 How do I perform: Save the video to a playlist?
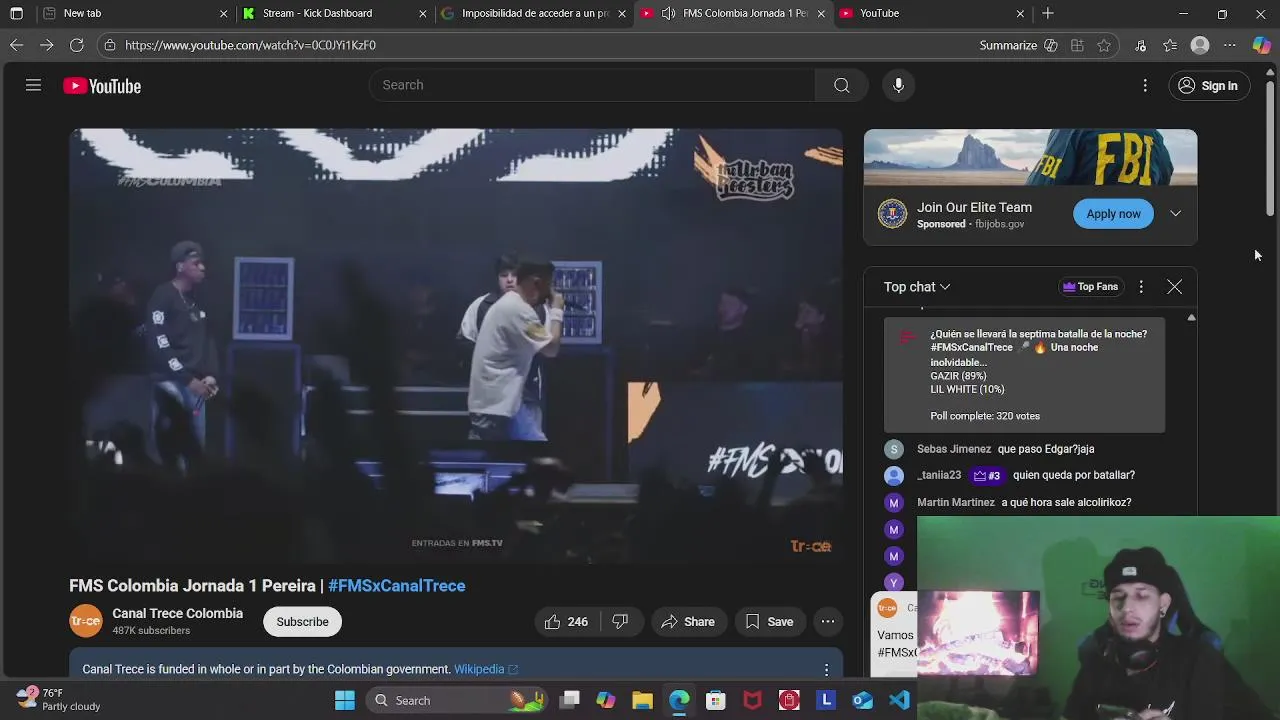(769, 622)
